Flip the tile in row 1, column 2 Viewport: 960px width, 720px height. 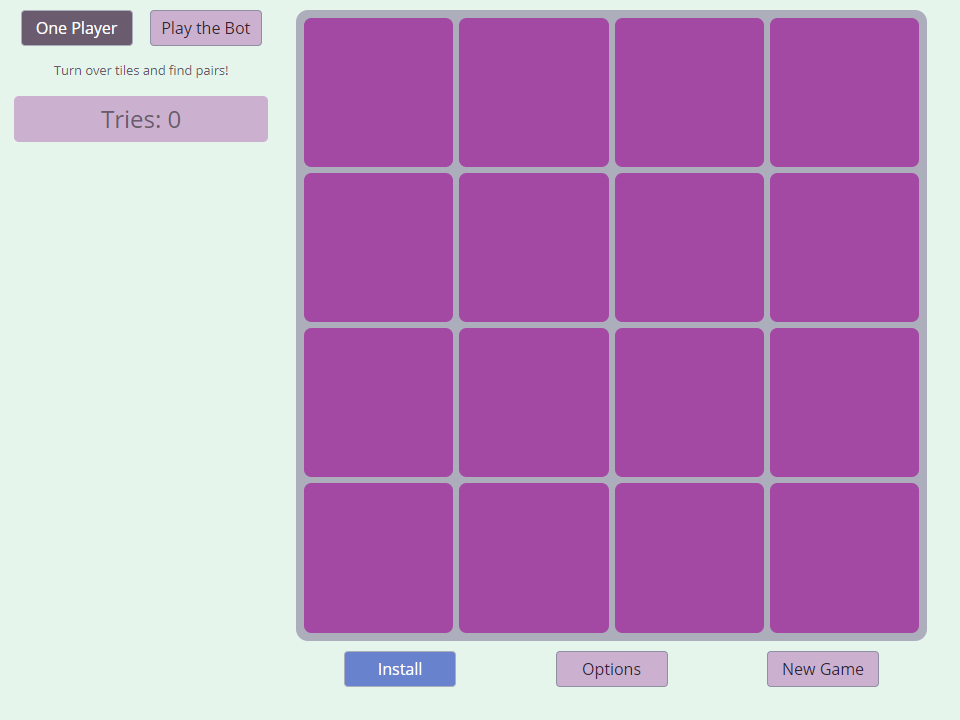(534, 92)
